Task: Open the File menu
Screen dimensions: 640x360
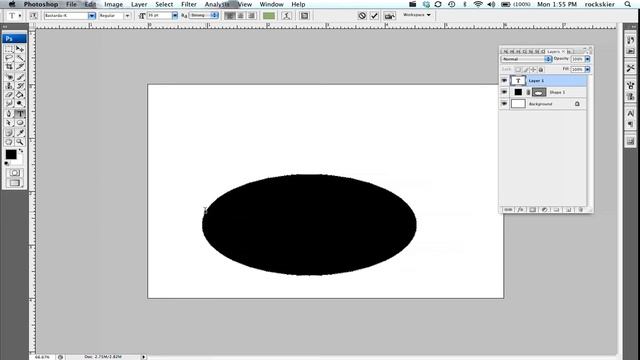Action: 71,4
